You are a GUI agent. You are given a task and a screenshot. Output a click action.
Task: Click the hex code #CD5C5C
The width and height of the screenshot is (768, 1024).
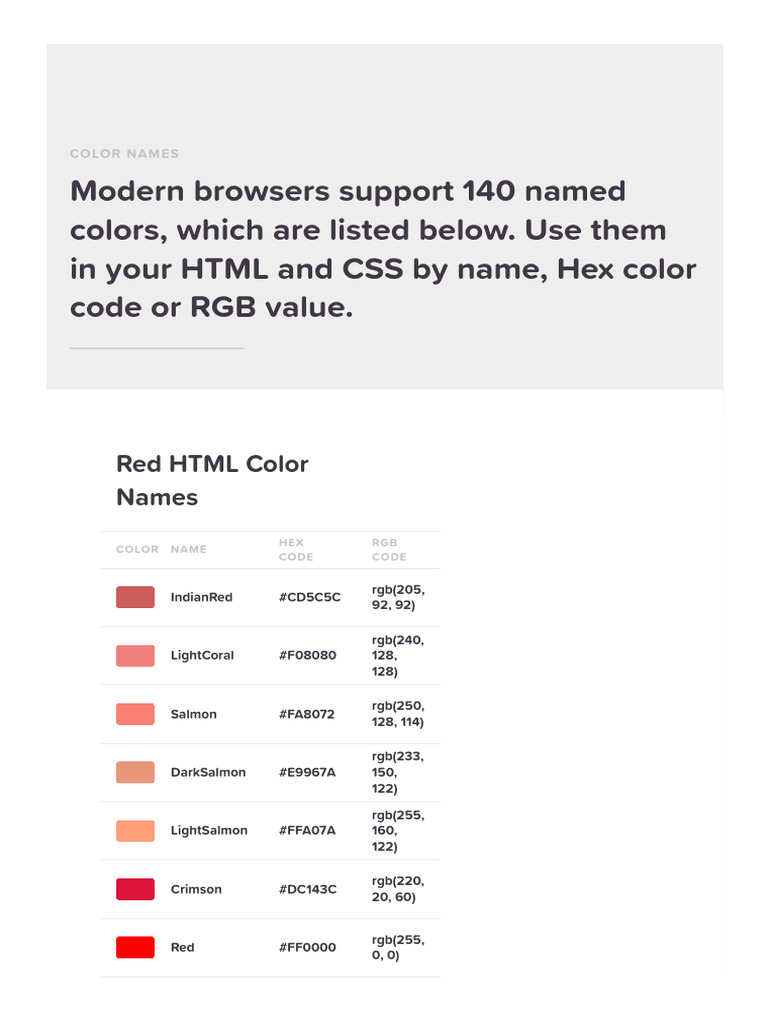pos(309,597)
